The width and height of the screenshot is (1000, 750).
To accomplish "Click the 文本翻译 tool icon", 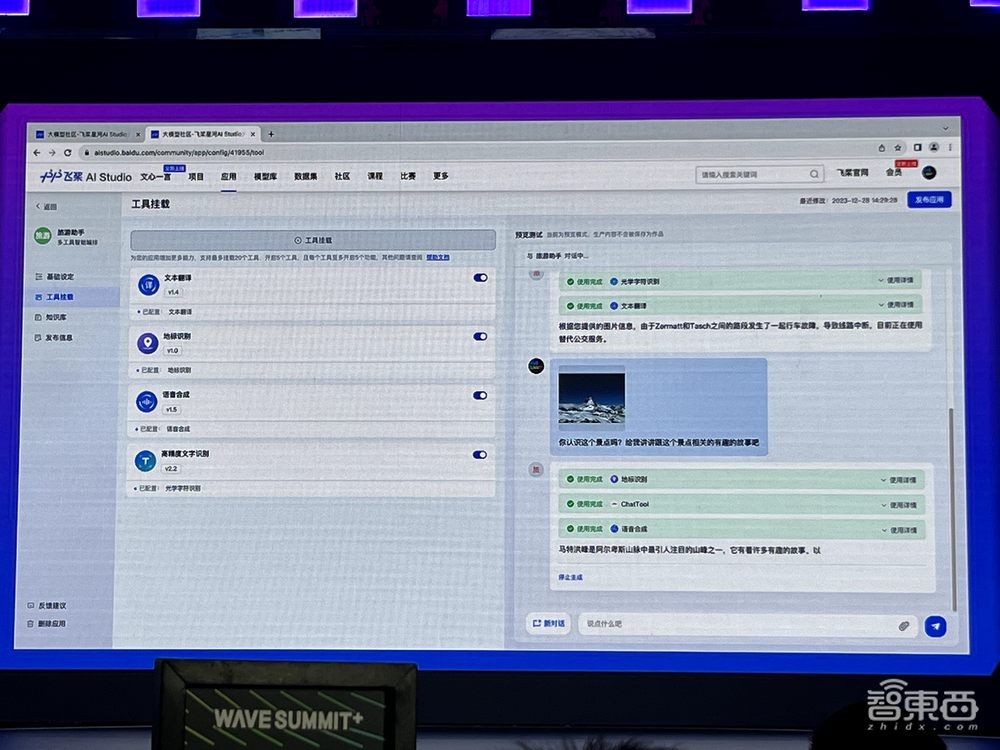I will 147,286.
